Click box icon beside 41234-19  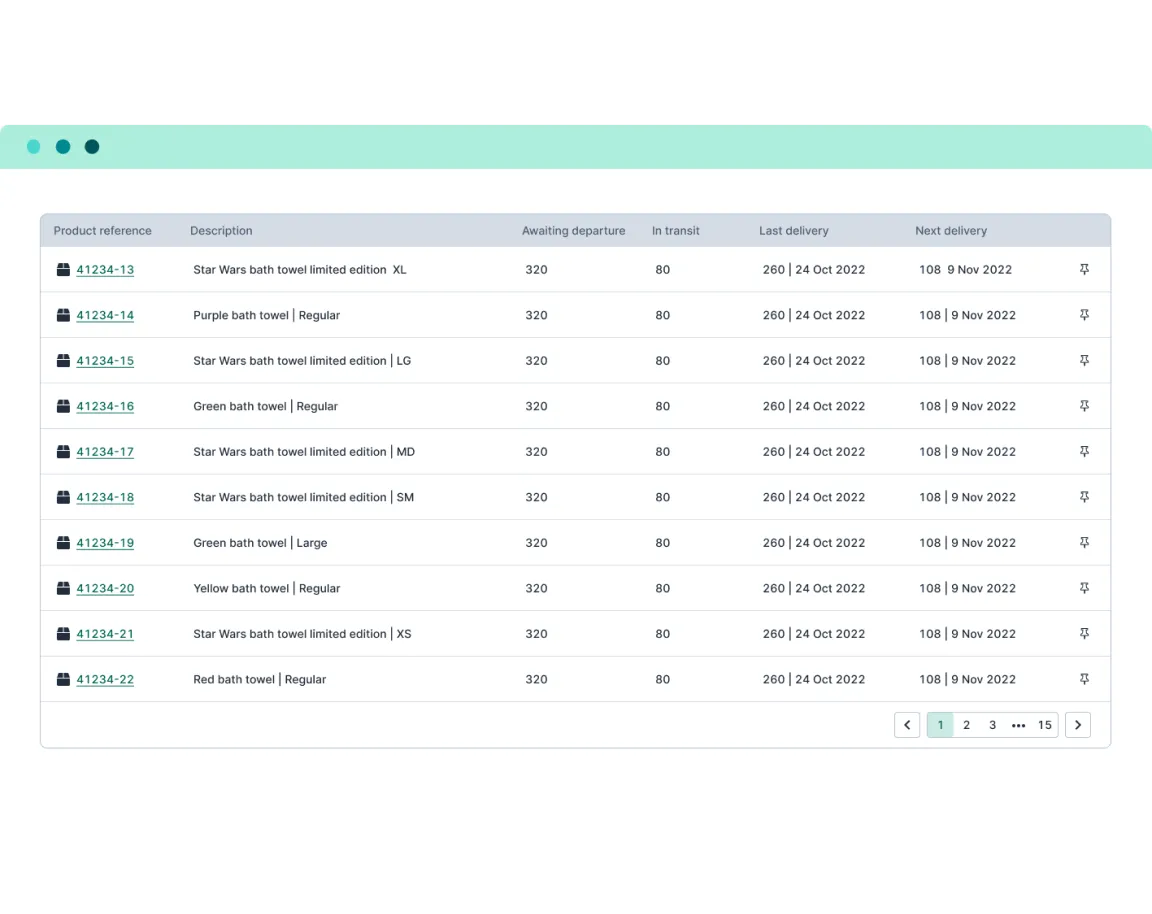point(63,543)
